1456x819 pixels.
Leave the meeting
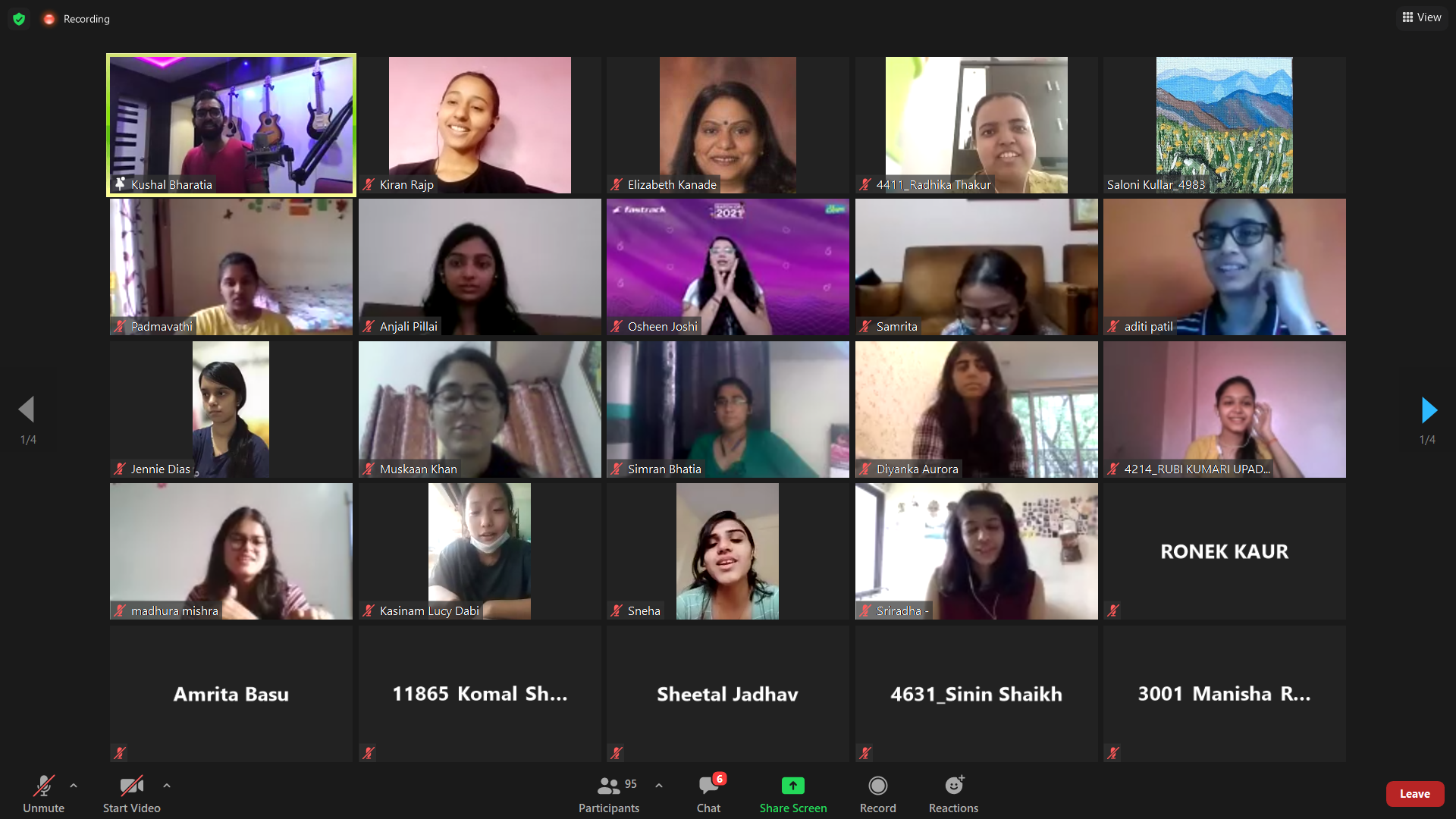(x=1415, y=794)
